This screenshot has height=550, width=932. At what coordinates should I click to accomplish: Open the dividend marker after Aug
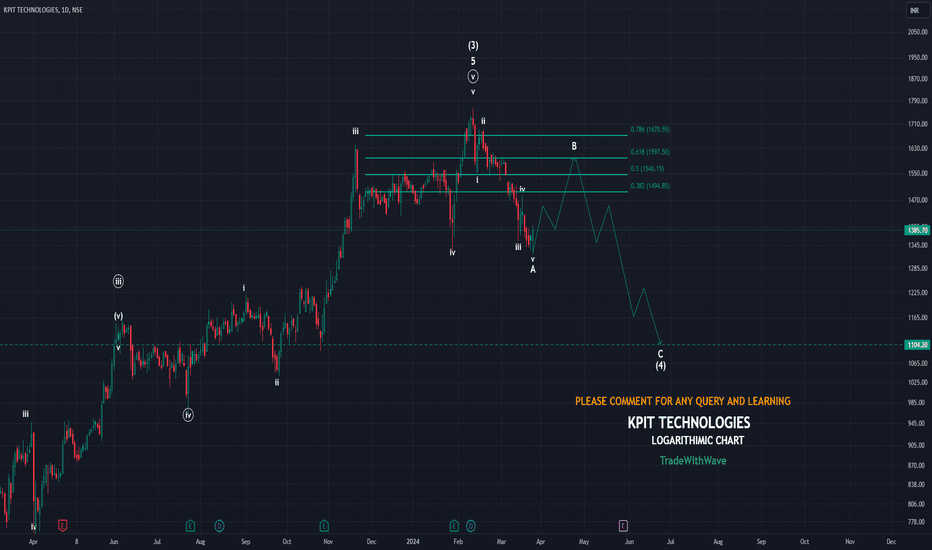pos(219,526)
